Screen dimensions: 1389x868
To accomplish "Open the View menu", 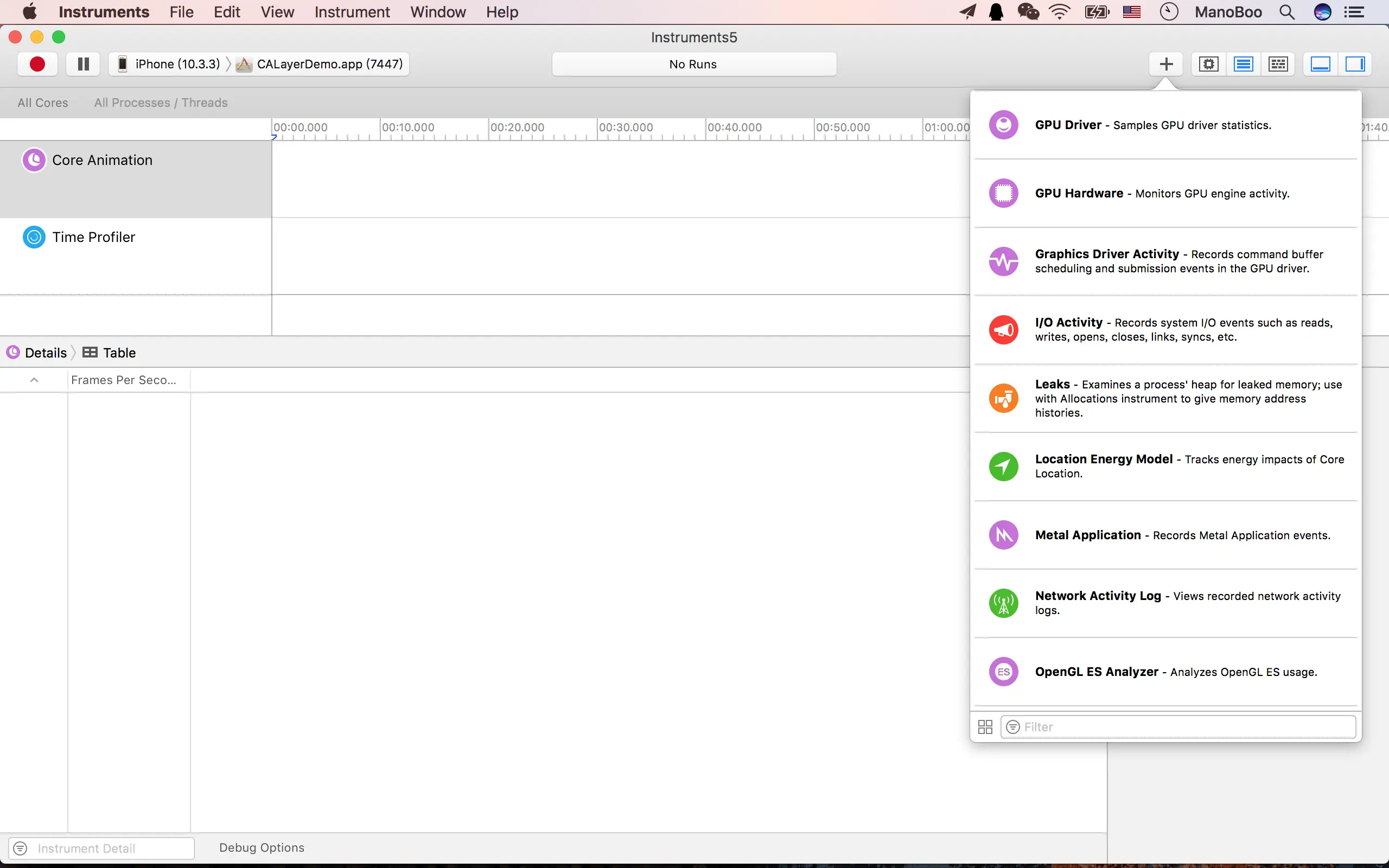I will pyautogui.click(x=277, y=12).
